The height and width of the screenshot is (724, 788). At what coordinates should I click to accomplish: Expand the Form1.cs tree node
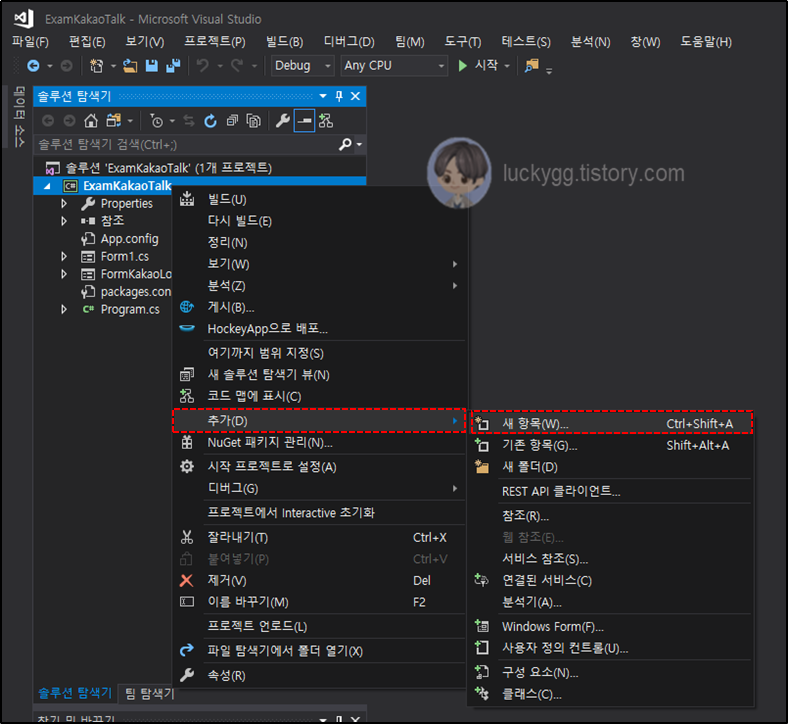click(x=64, y=257)
